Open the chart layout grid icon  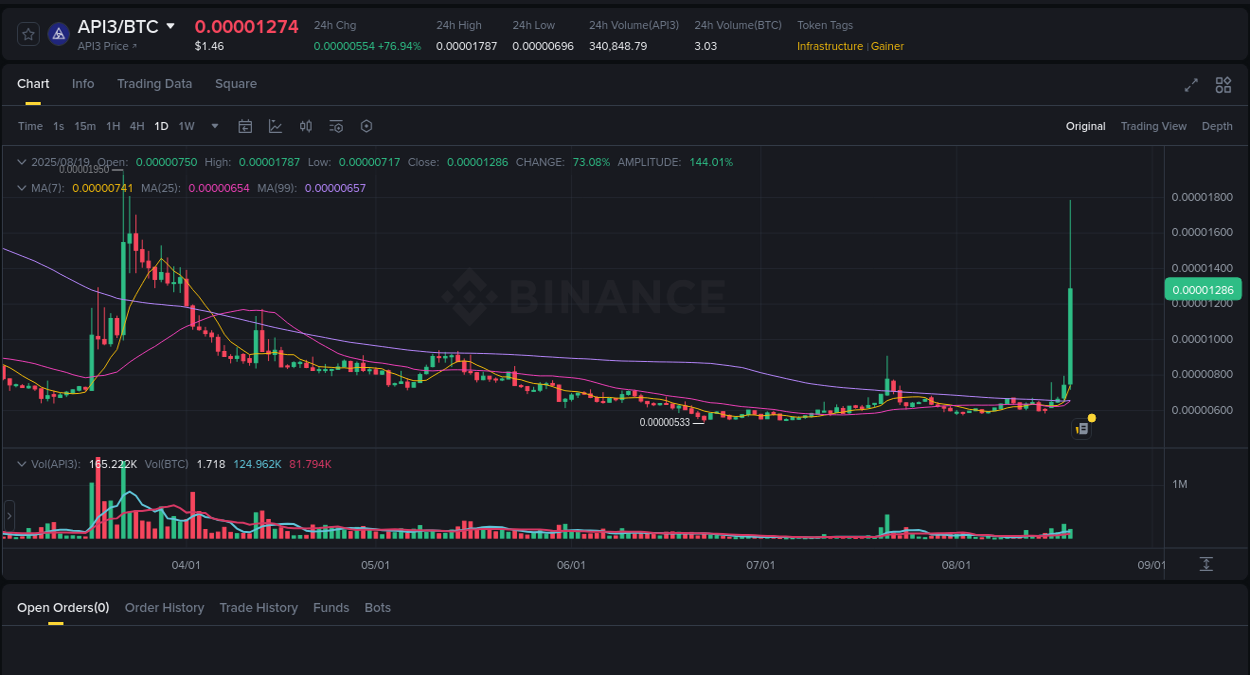point(1223,86)
